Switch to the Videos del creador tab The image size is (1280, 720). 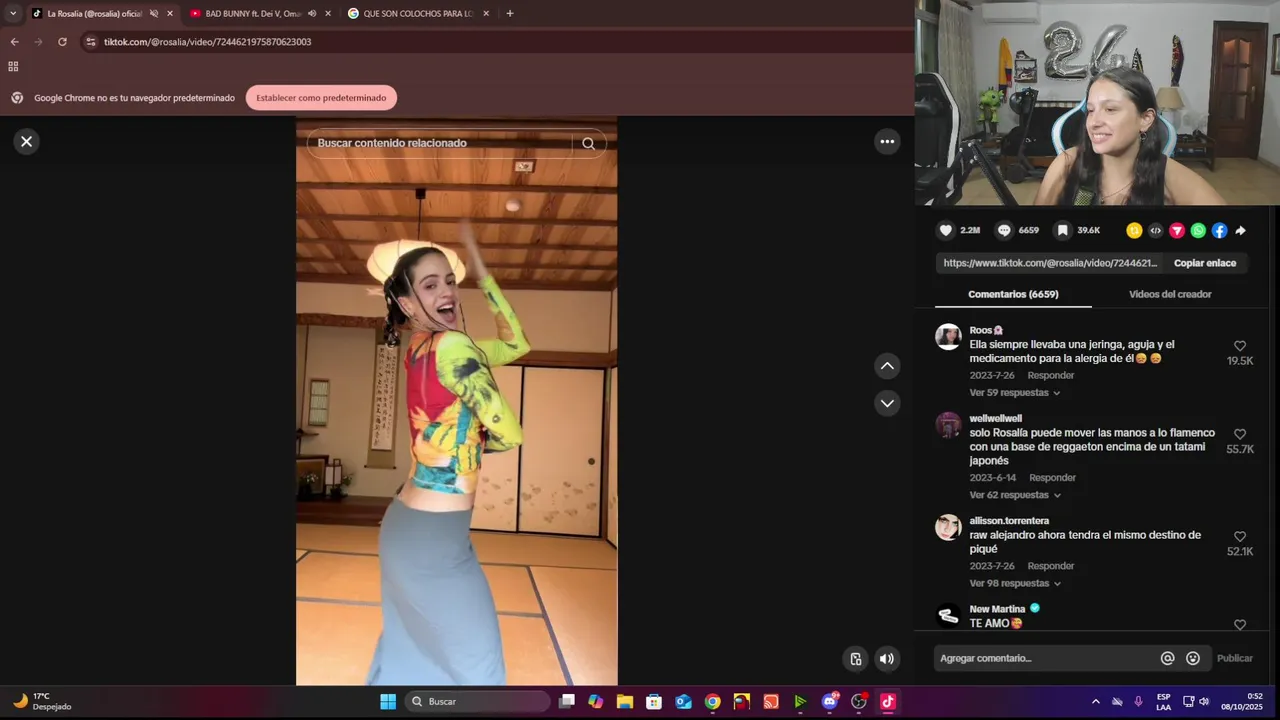(x=1170, y=294)
